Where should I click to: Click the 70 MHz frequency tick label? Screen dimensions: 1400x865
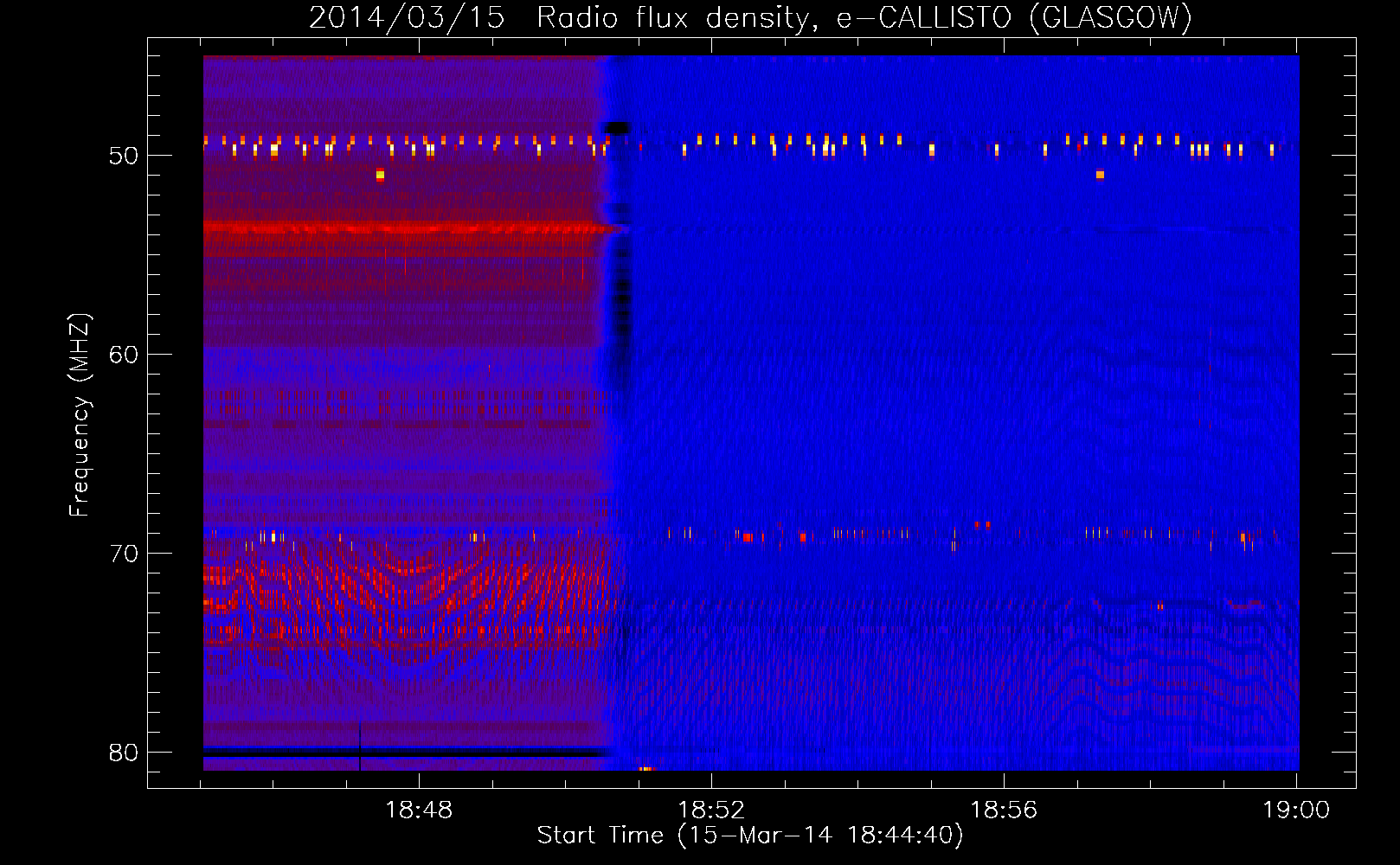124,554
